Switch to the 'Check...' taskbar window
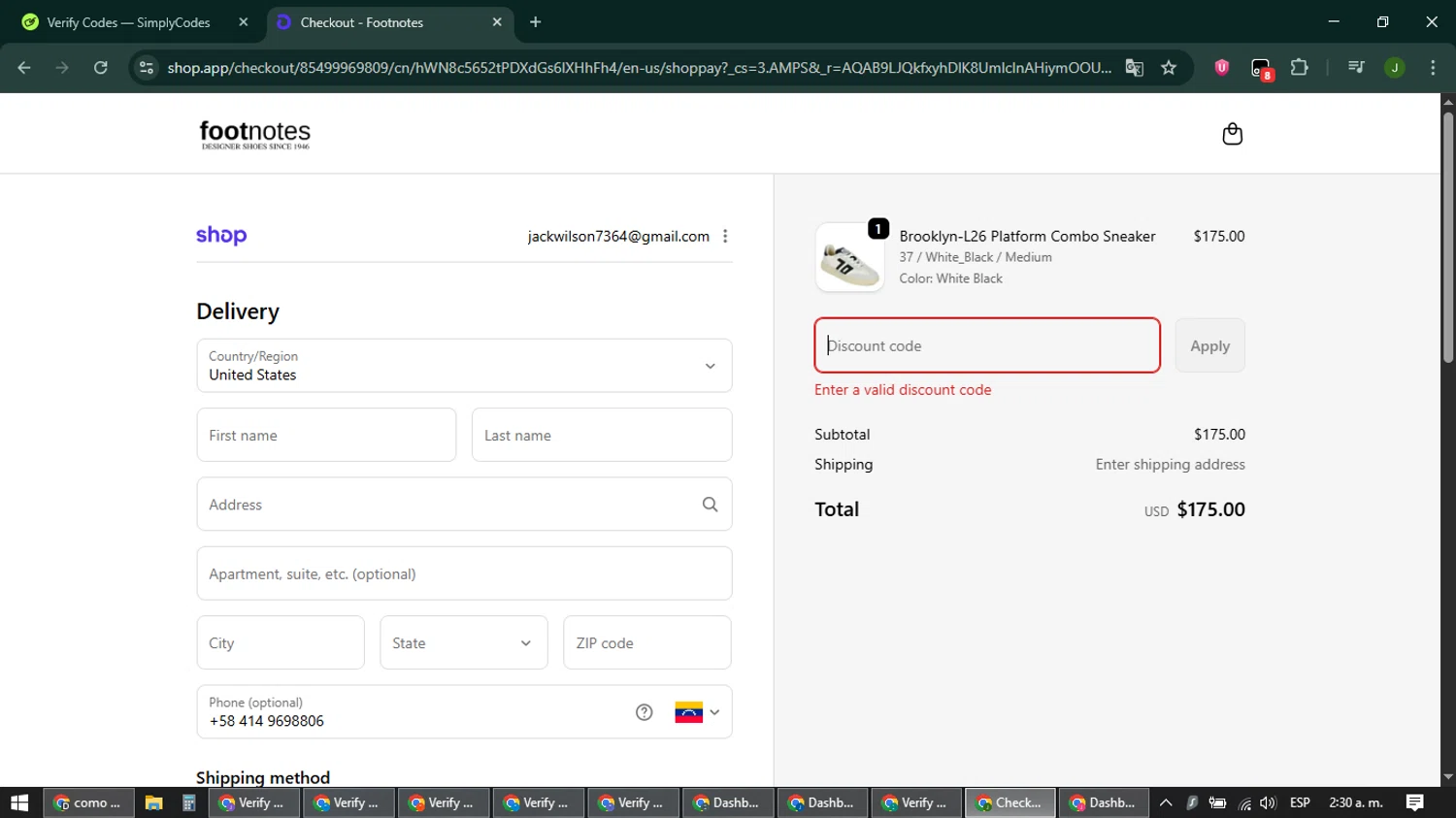This screenshot has height=818, width=1456. click(1009, 802)
